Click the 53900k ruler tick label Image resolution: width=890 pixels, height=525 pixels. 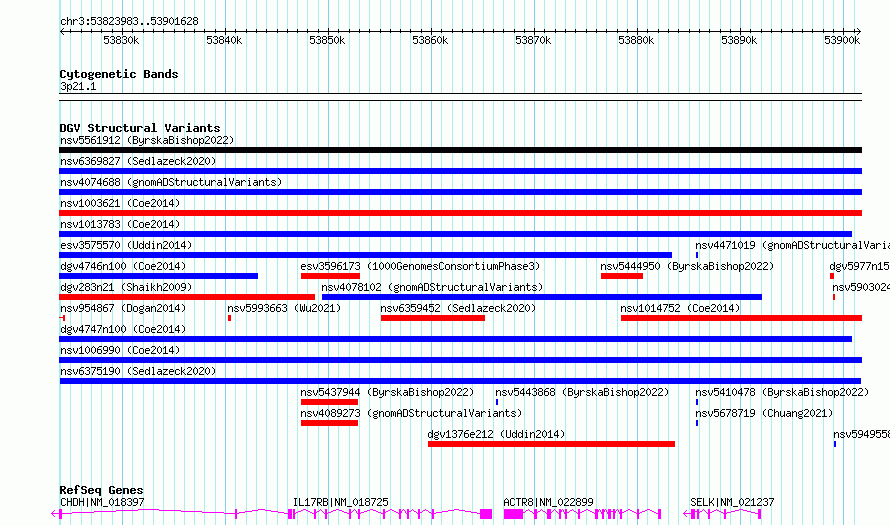click(842, 40)
